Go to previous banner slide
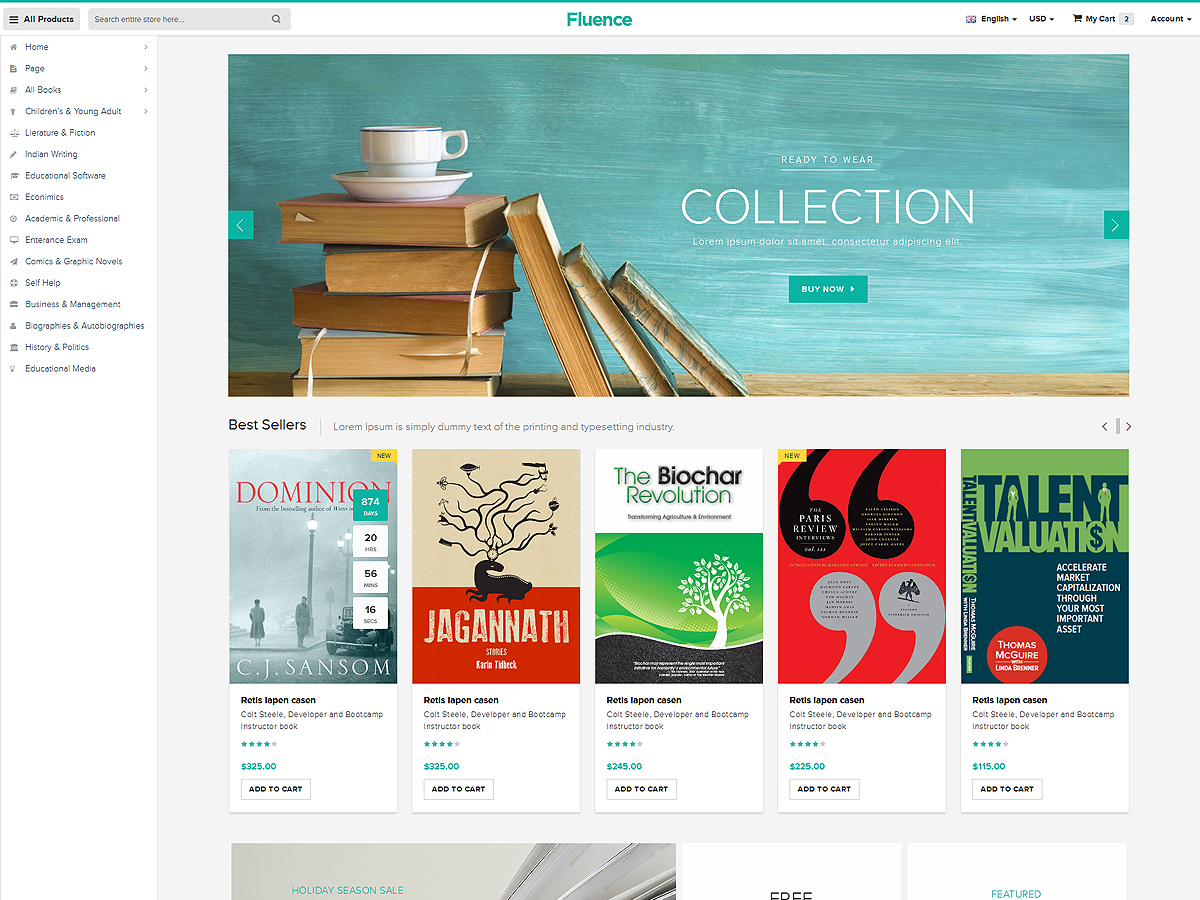 (241, 225)
